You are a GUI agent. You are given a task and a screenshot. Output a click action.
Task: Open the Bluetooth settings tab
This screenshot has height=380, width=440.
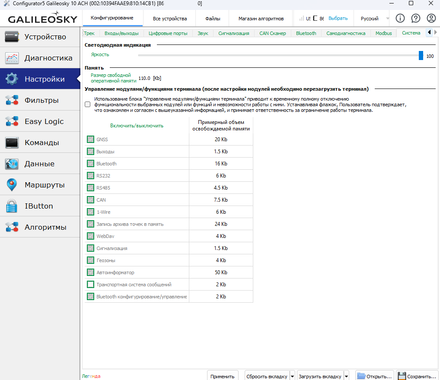coord(306,33)
